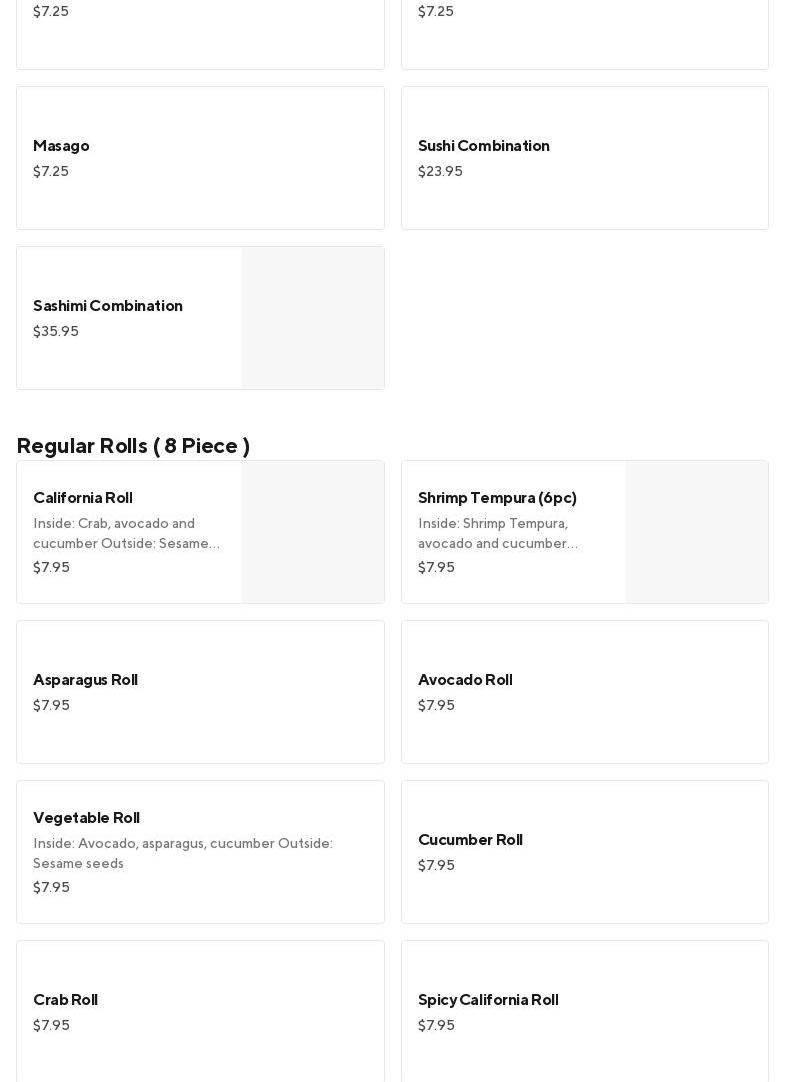
Task: Open the Vegetable Roll title
Action: click(x=86, y=818)
